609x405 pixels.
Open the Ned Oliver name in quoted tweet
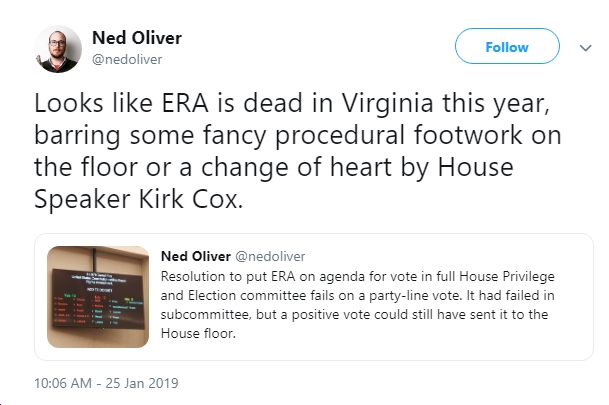pyautogui.click(x=196, y=256)
